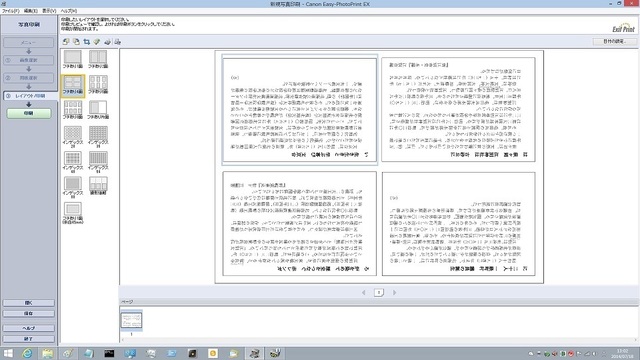
Task: Click the last toolbar icon after the separator
Action: tap(118, 42)
